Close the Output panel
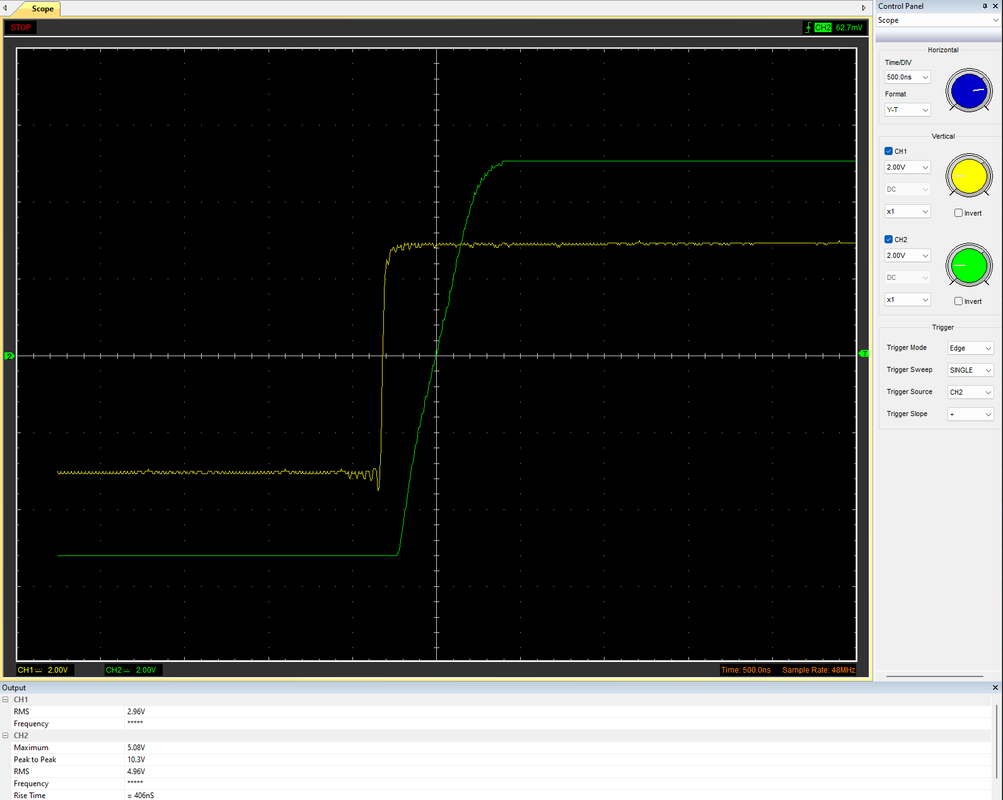Screen dimensions: 1003x800 [x=995, y=687]
